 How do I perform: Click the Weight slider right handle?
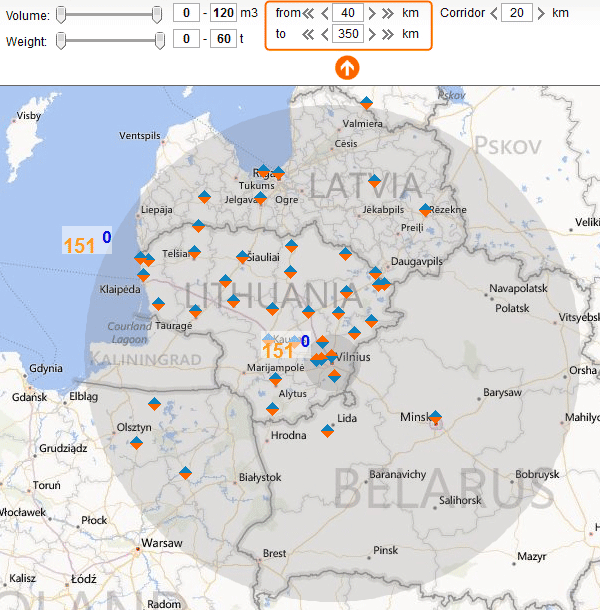160,40
